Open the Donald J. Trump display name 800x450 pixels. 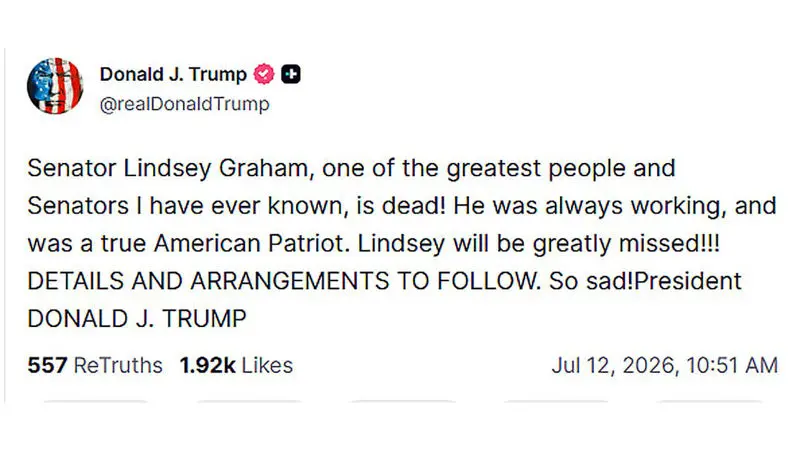tap(173, 74)
